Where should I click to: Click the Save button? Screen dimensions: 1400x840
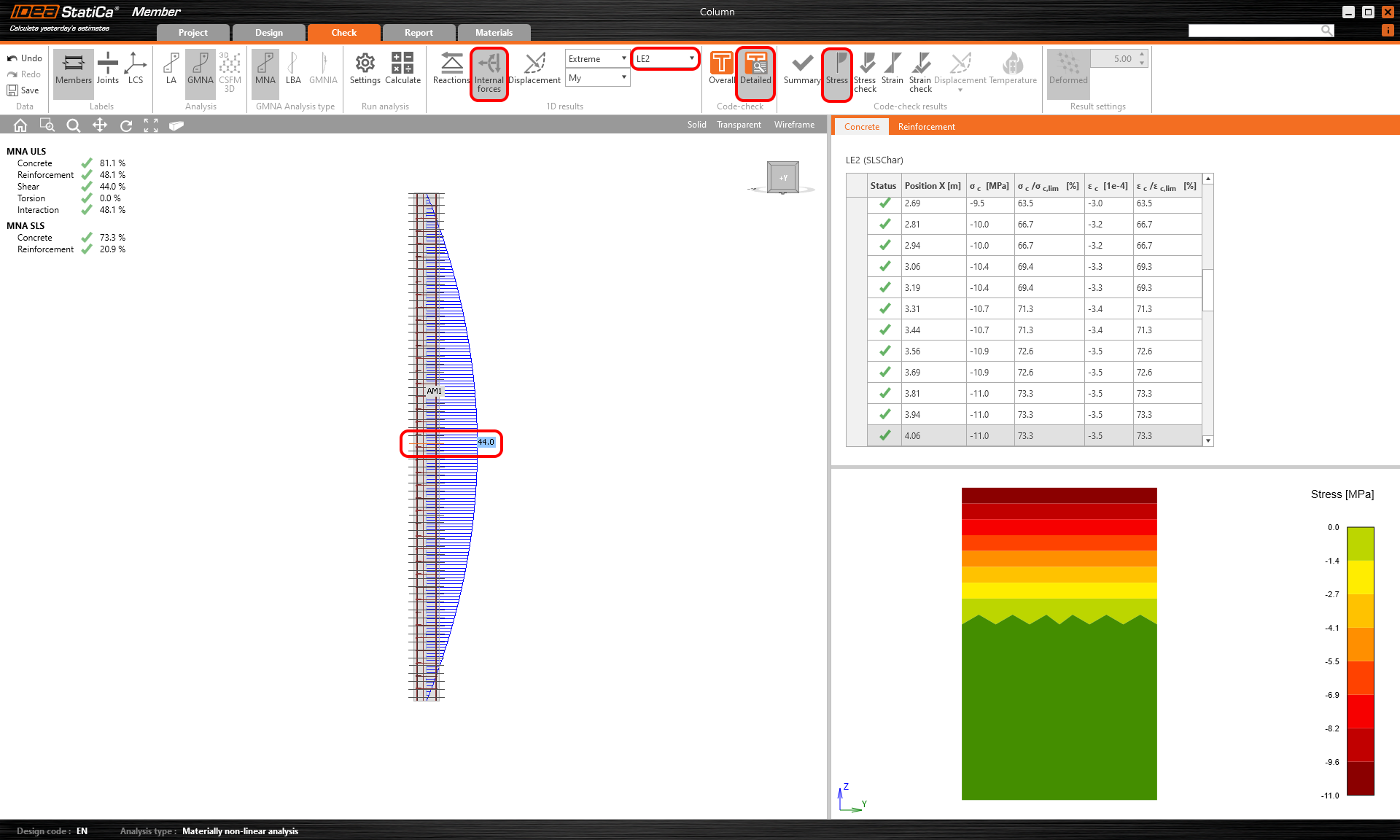coord(23,90)
